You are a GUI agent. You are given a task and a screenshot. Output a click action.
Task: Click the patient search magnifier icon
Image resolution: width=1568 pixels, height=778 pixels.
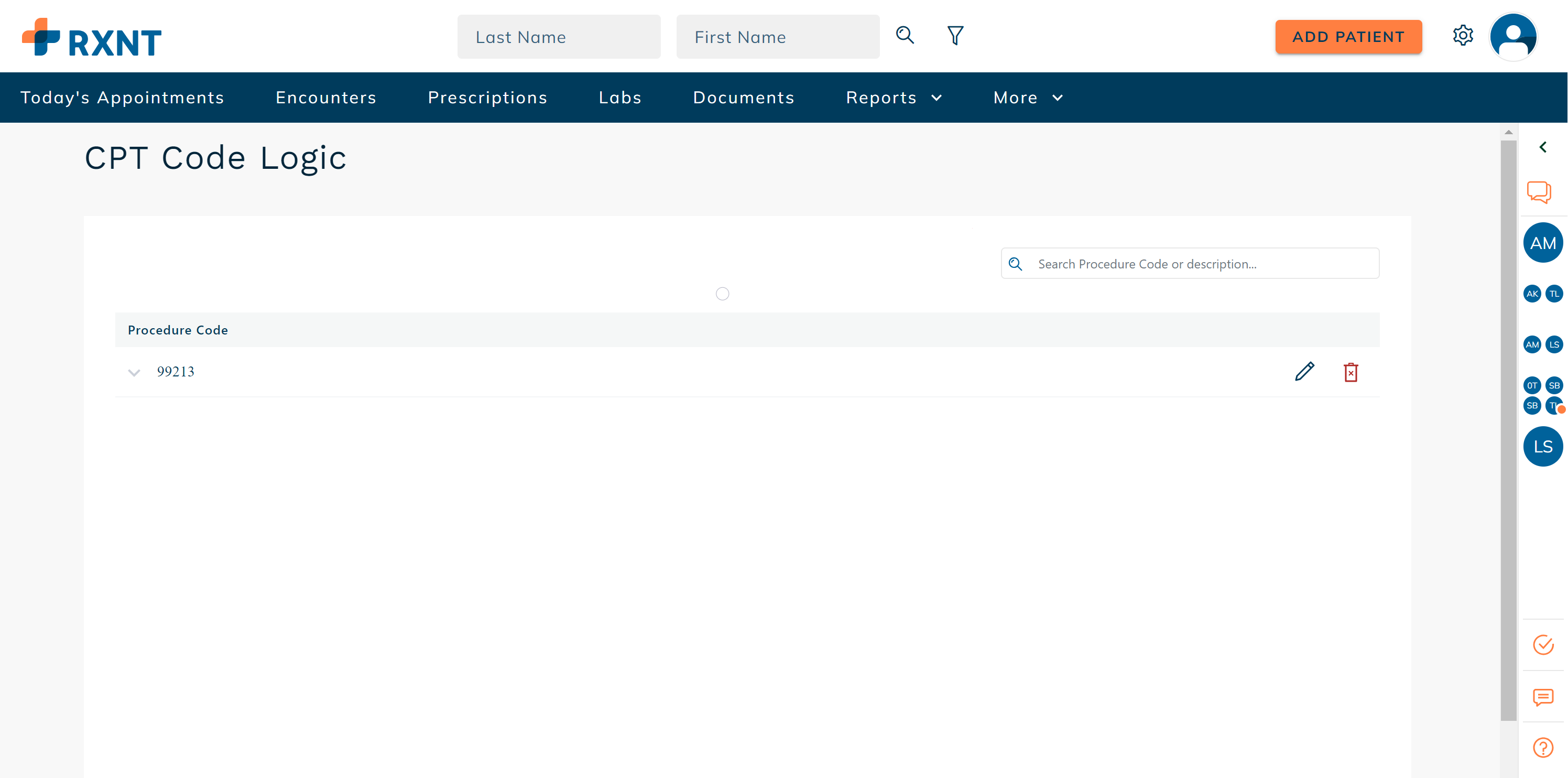pyautogui.click(x=905, y=35)
